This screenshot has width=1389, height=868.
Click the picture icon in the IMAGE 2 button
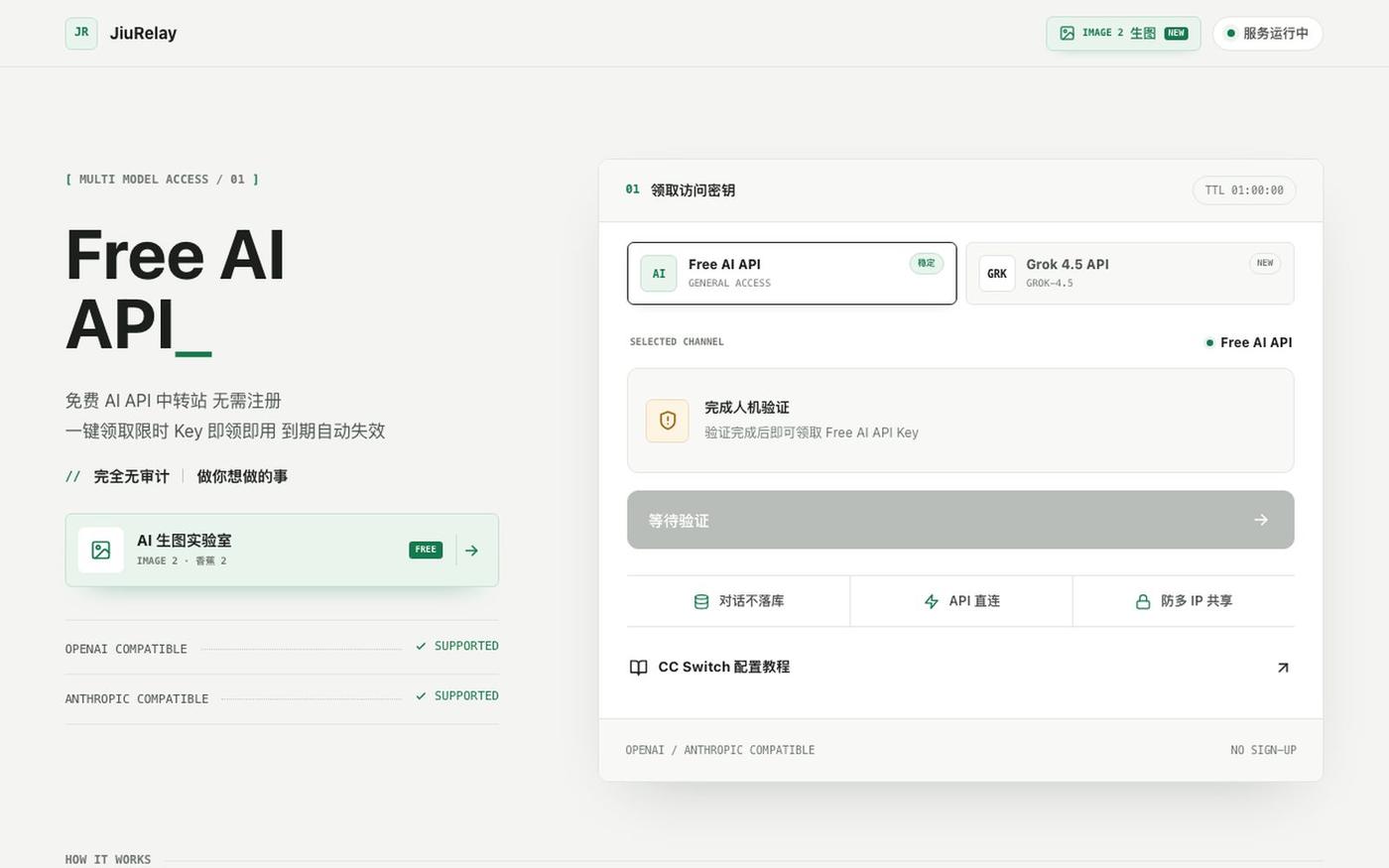pyautogui.click(x=1067, y=33)
